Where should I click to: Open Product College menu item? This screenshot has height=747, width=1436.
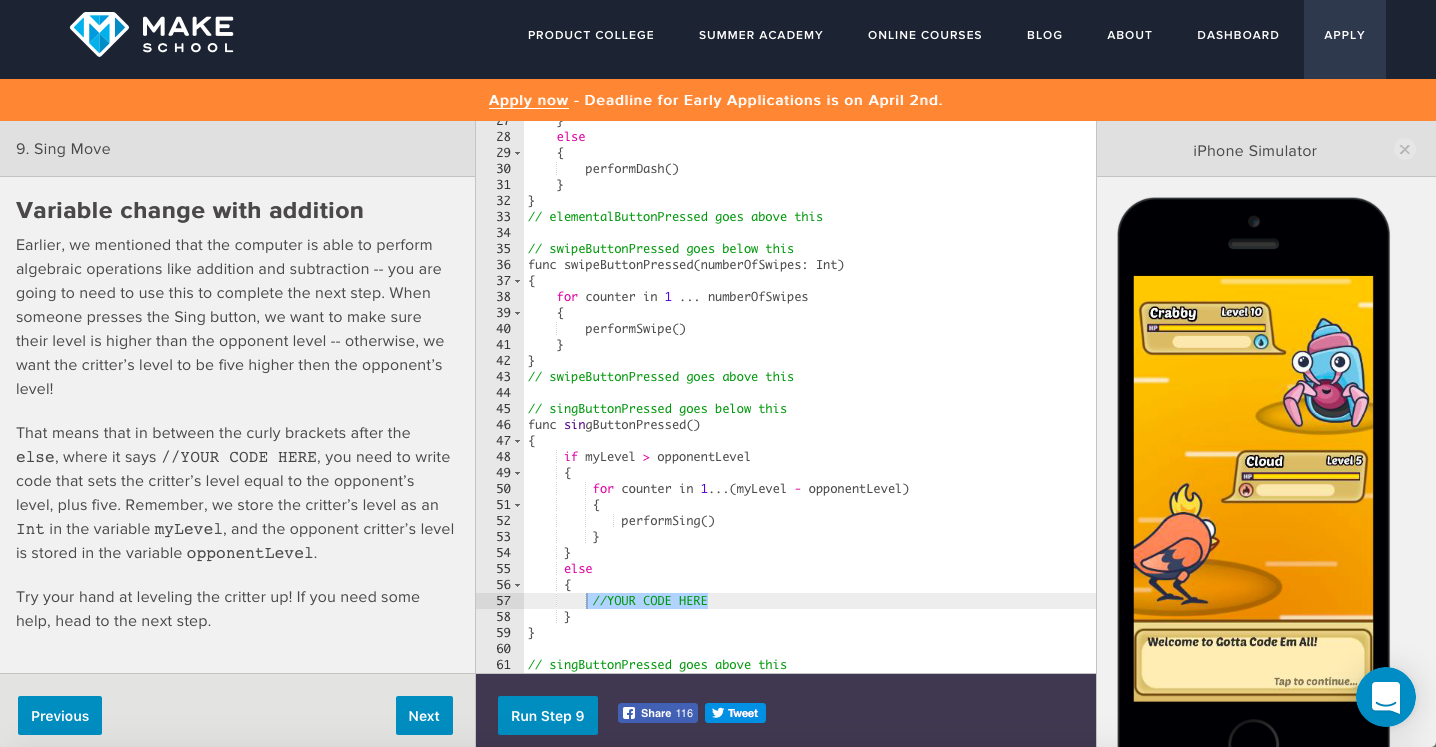point(590,35)
